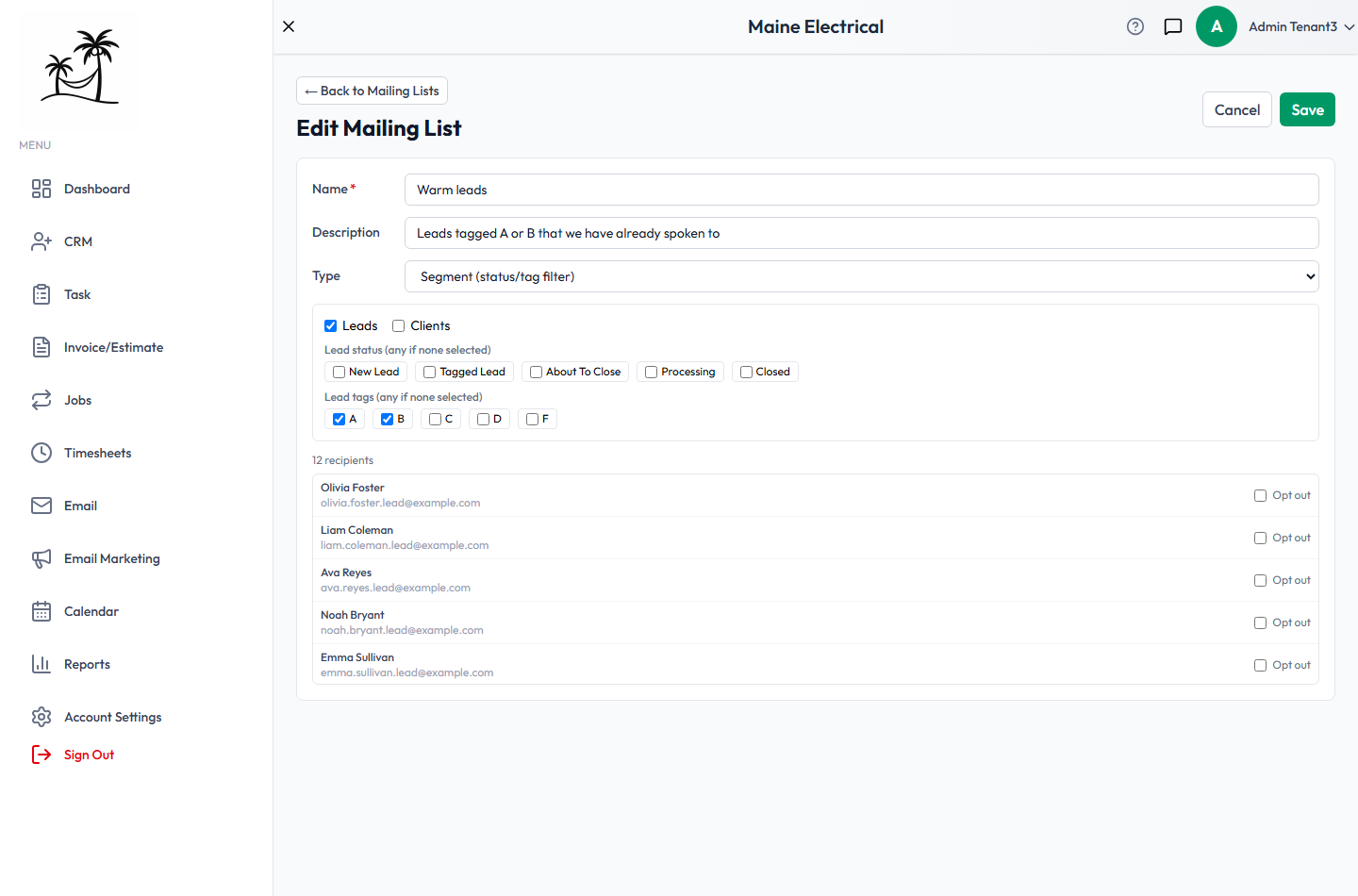Viewport: 1358px width, 896px height.
Task: Open the chat messages icon
Action: click(1173, 26)
